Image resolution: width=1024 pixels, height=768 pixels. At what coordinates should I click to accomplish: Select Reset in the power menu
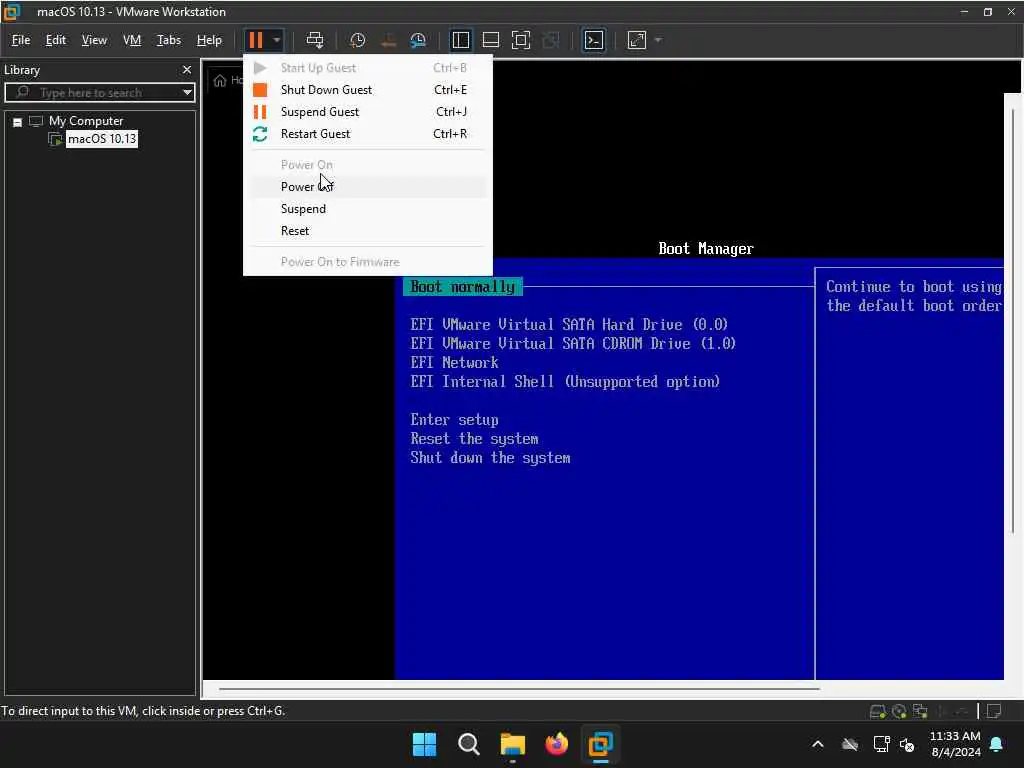367,231
